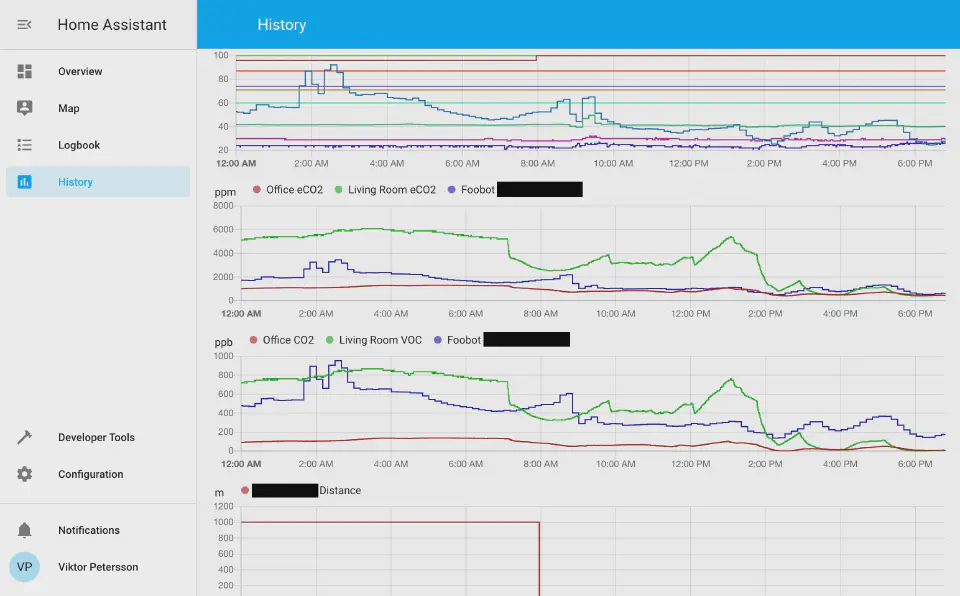Screen dimensions: 960x596
Task: Click the Overview dashboard icon
Action: (x=25, y=72)
